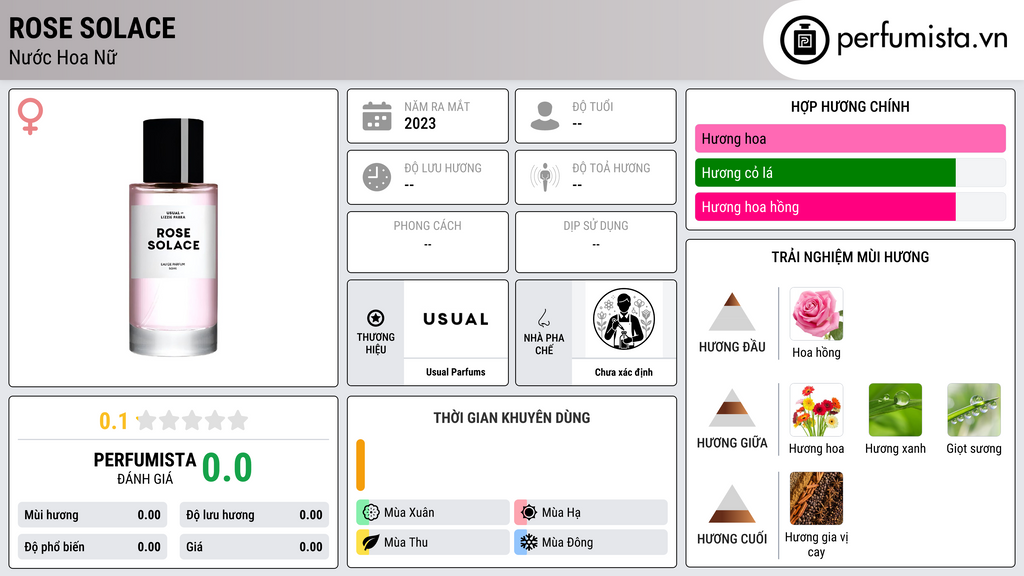Click the Mùi hương 0.00 score row
This screenshot has height=576, width=1024.
coord(92,515)
